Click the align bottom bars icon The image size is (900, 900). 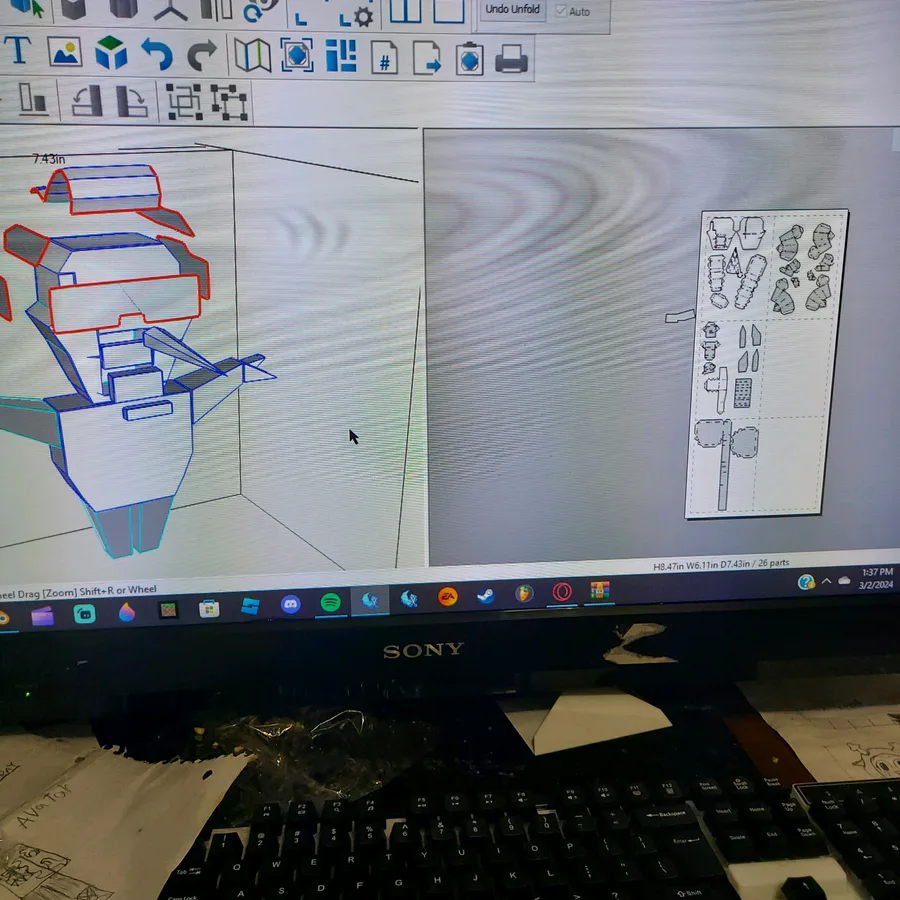(33, 100)
